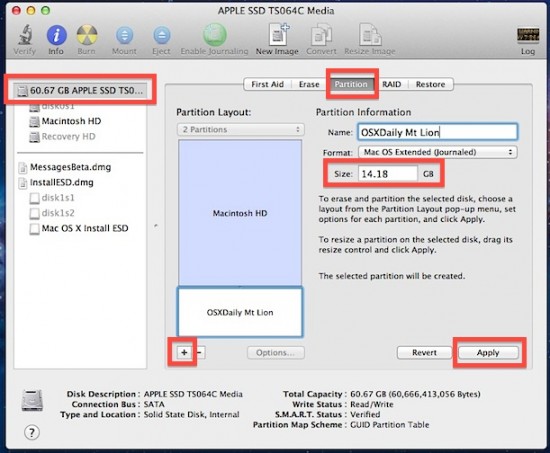
Task: Switch to the Restore tab
Action: [x=430, y=84]
